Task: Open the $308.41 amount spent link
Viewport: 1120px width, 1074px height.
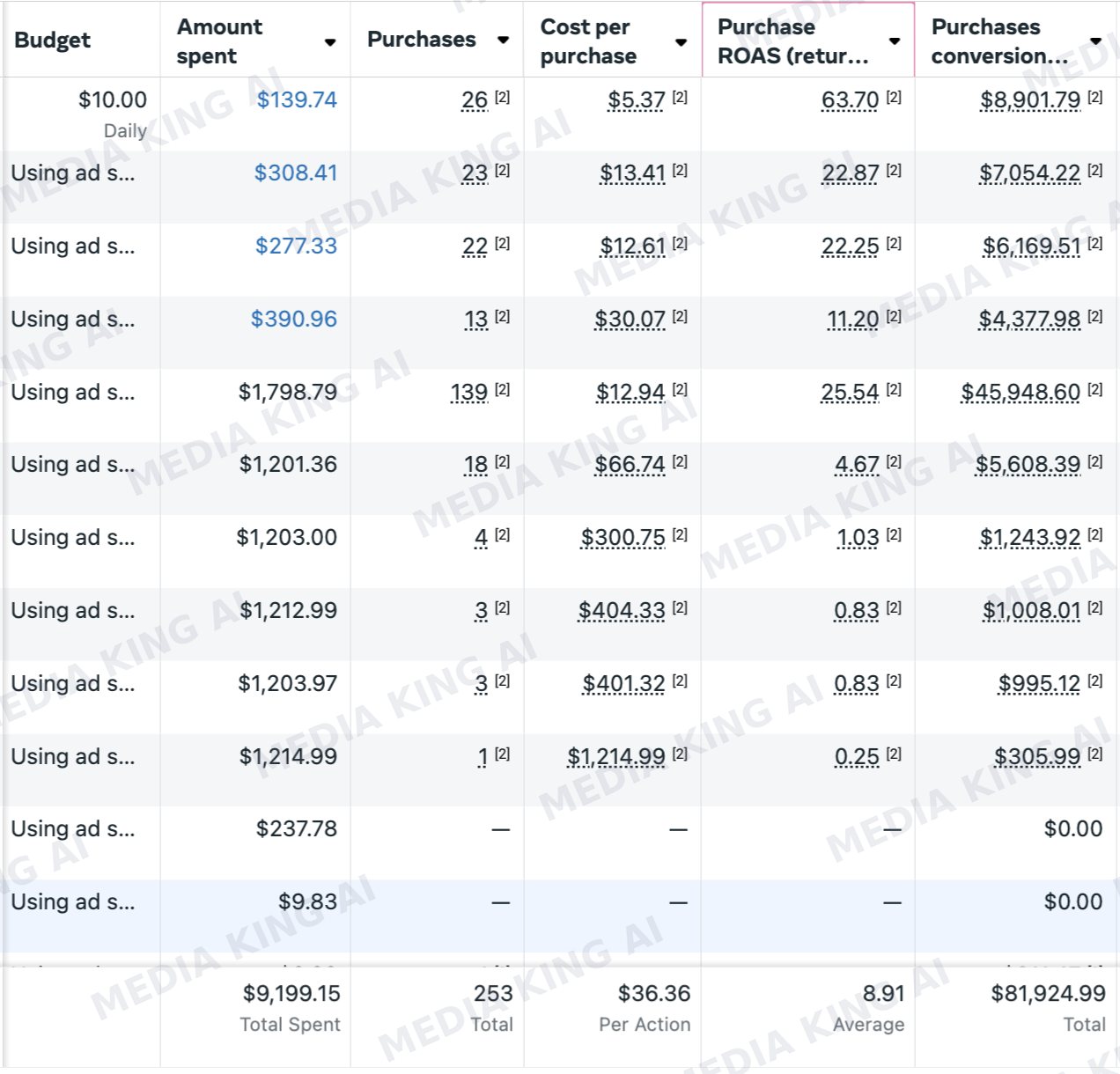Action: point(296,173)
